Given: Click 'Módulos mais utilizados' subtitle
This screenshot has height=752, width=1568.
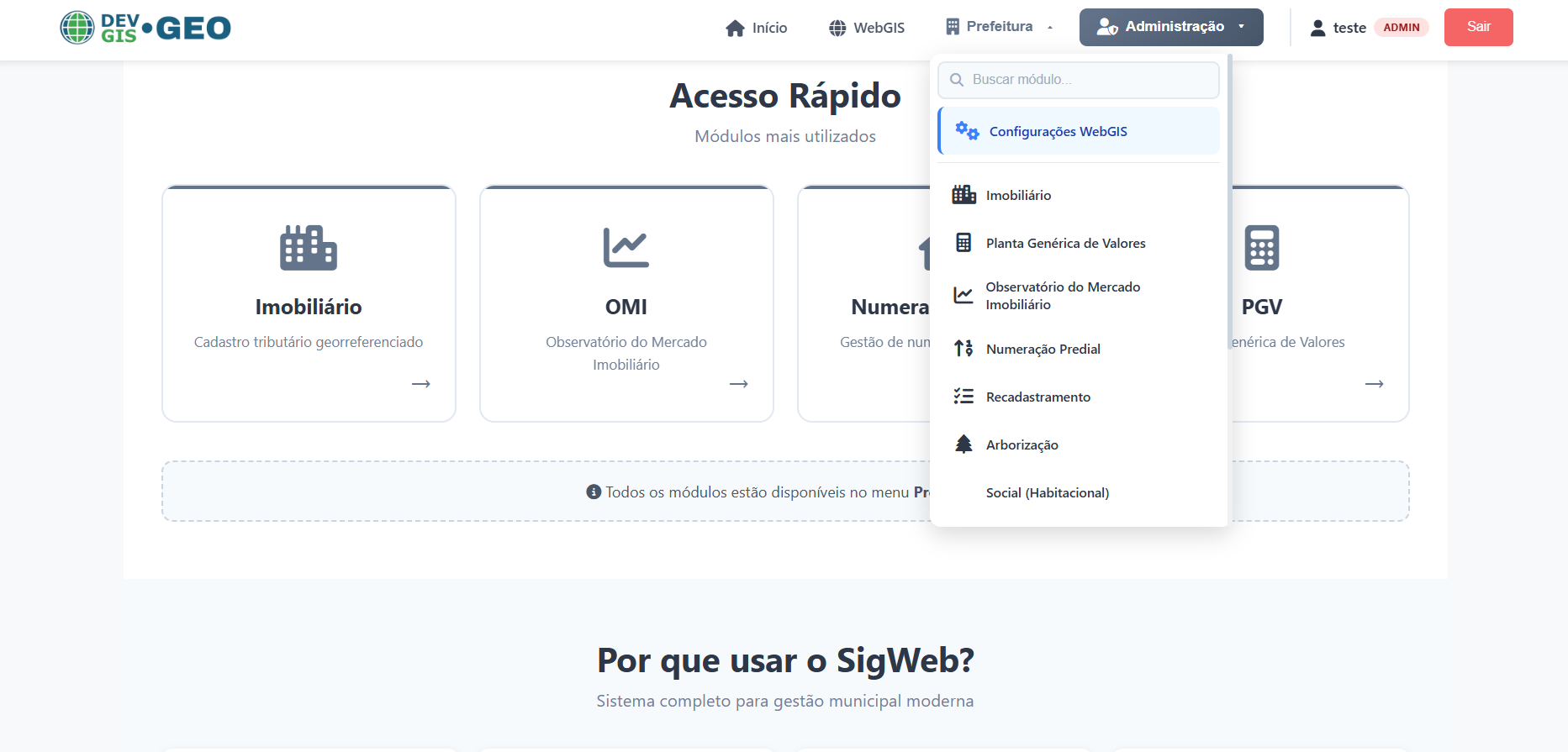Looking at the screenshot, I should (x=785, y=136).
